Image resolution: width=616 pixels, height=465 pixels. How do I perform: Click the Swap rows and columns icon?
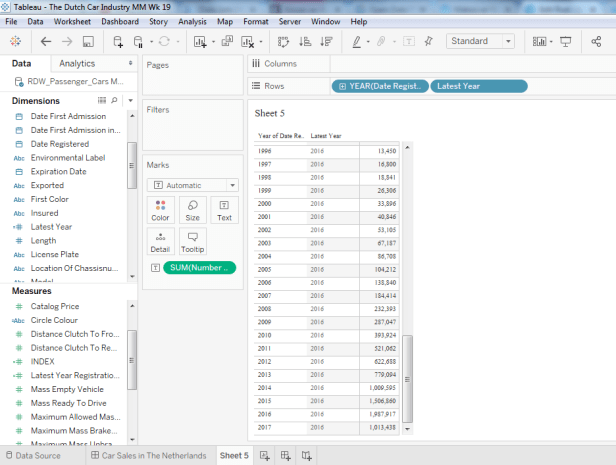tap(282, 42)
